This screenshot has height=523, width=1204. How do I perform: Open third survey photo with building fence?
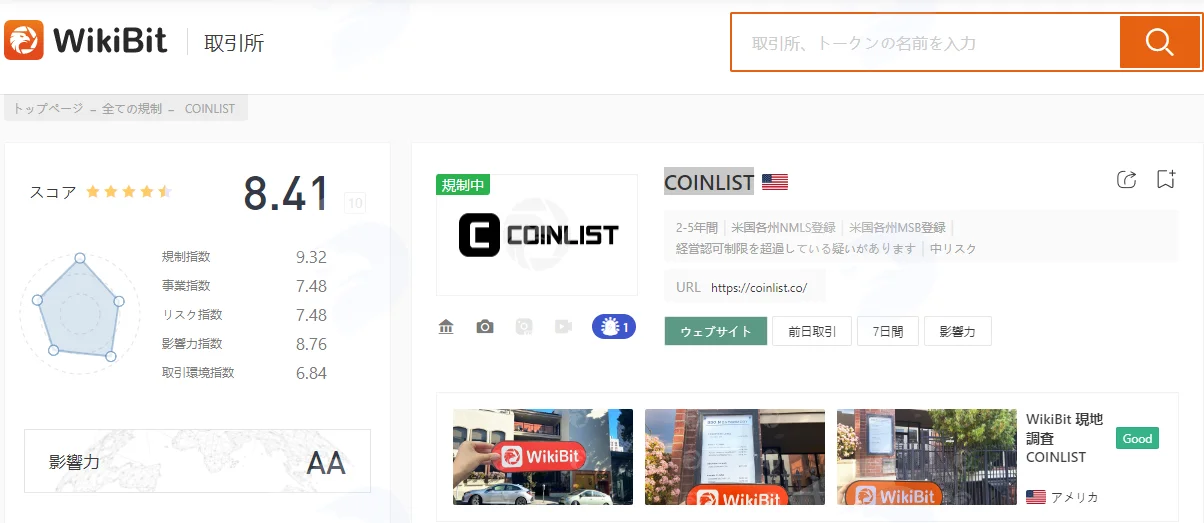click(x=927, y=457)
